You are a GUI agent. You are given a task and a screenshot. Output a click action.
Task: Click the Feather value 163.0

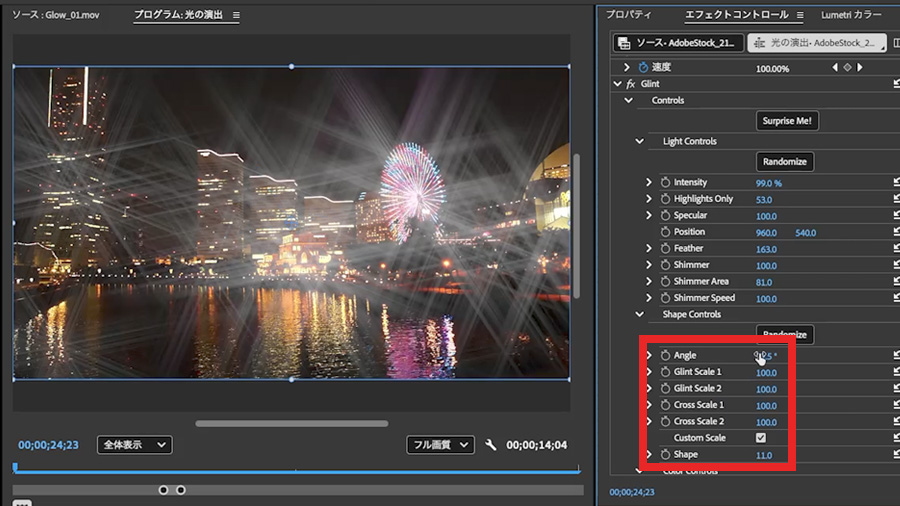click(x=766, y=250)
